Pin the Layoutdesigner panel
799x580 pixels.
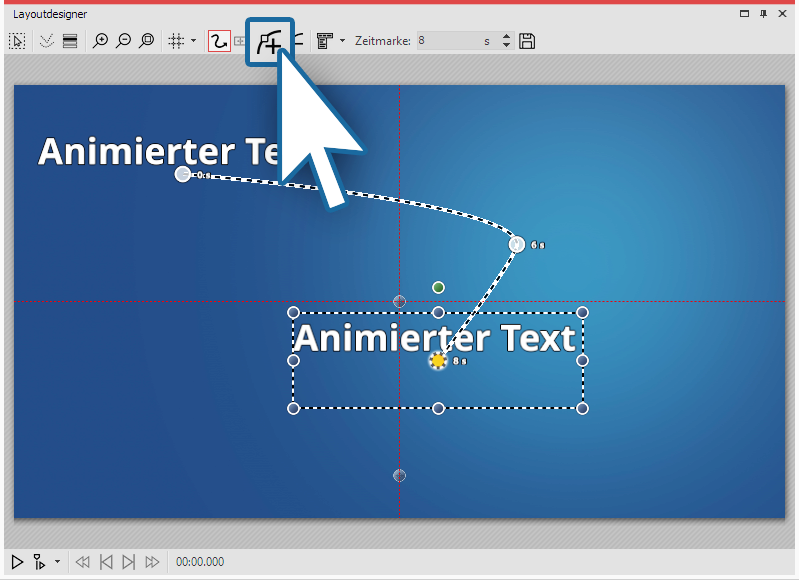click(x=762, y=14)
